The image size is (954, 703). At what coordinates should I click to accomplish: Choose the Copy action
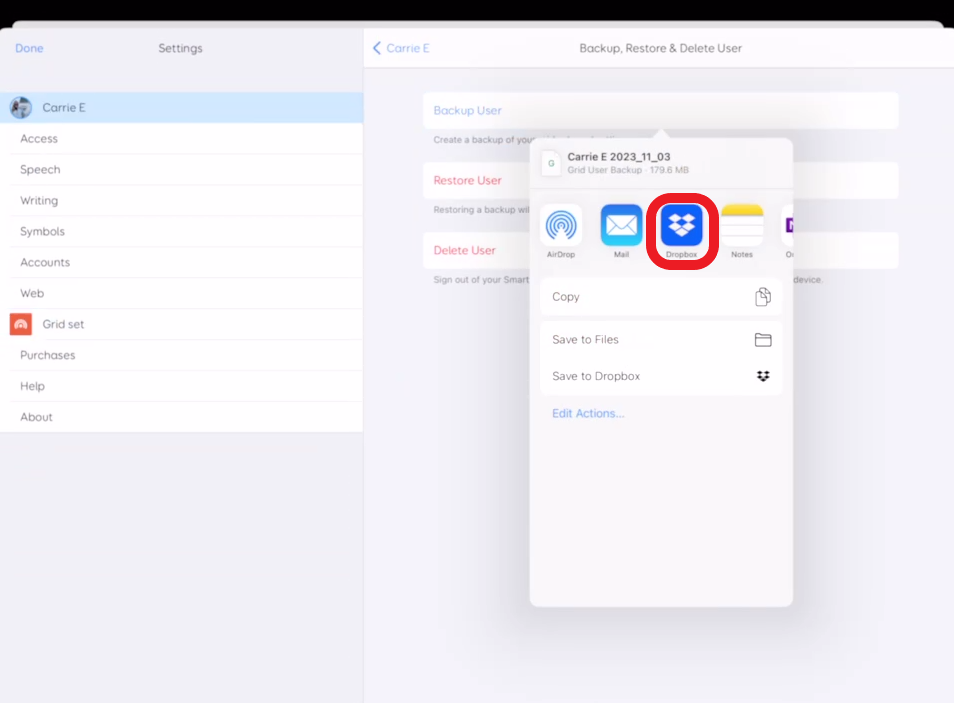(x=661, y=296)
